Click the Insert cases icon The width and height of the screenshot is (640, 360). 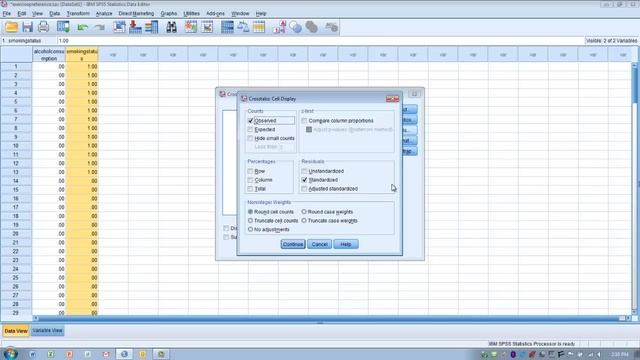[191, 27]
